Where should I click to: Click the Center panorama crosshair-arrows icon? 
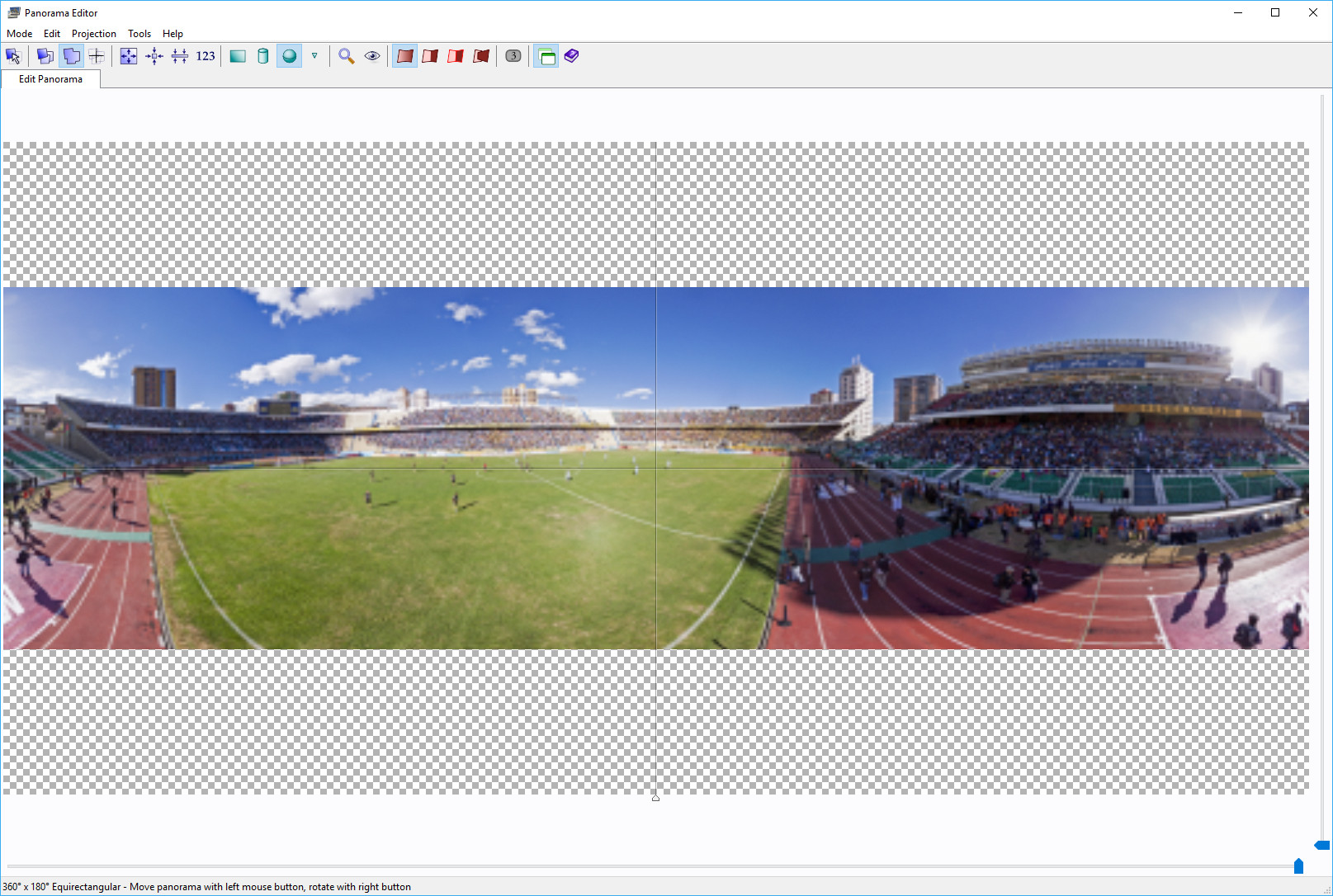(x=154, y=56)
